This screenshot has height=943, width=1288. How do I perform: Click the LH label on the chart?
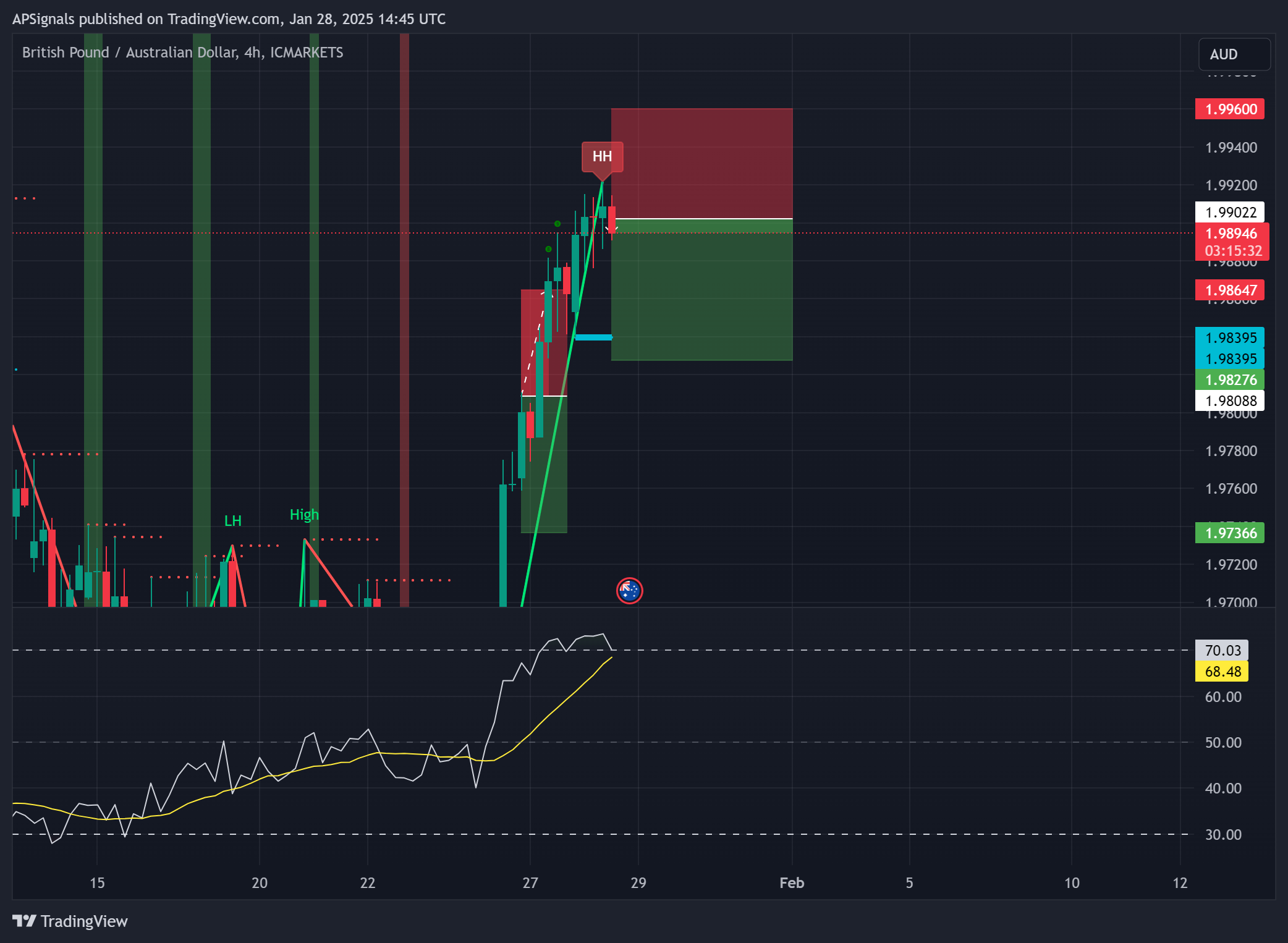click(x=232, y=521)
